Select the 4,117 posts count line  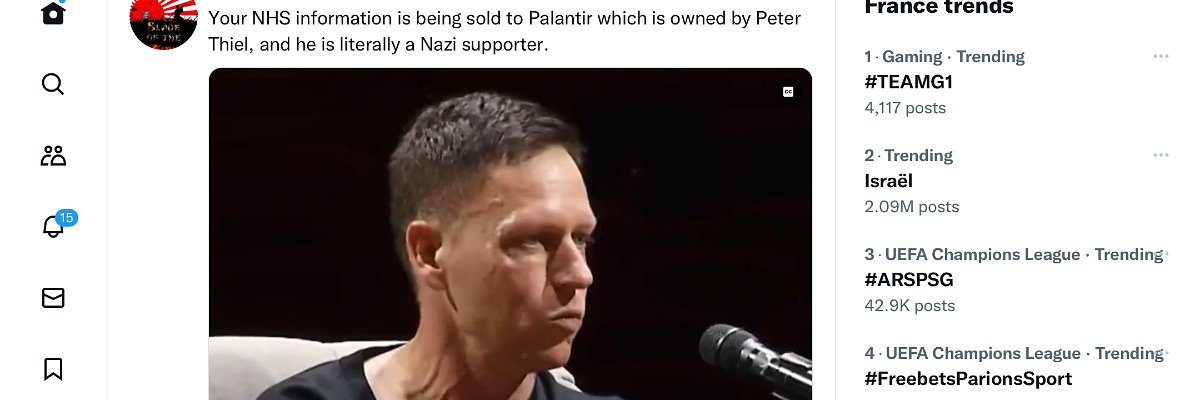click(905, 108)
